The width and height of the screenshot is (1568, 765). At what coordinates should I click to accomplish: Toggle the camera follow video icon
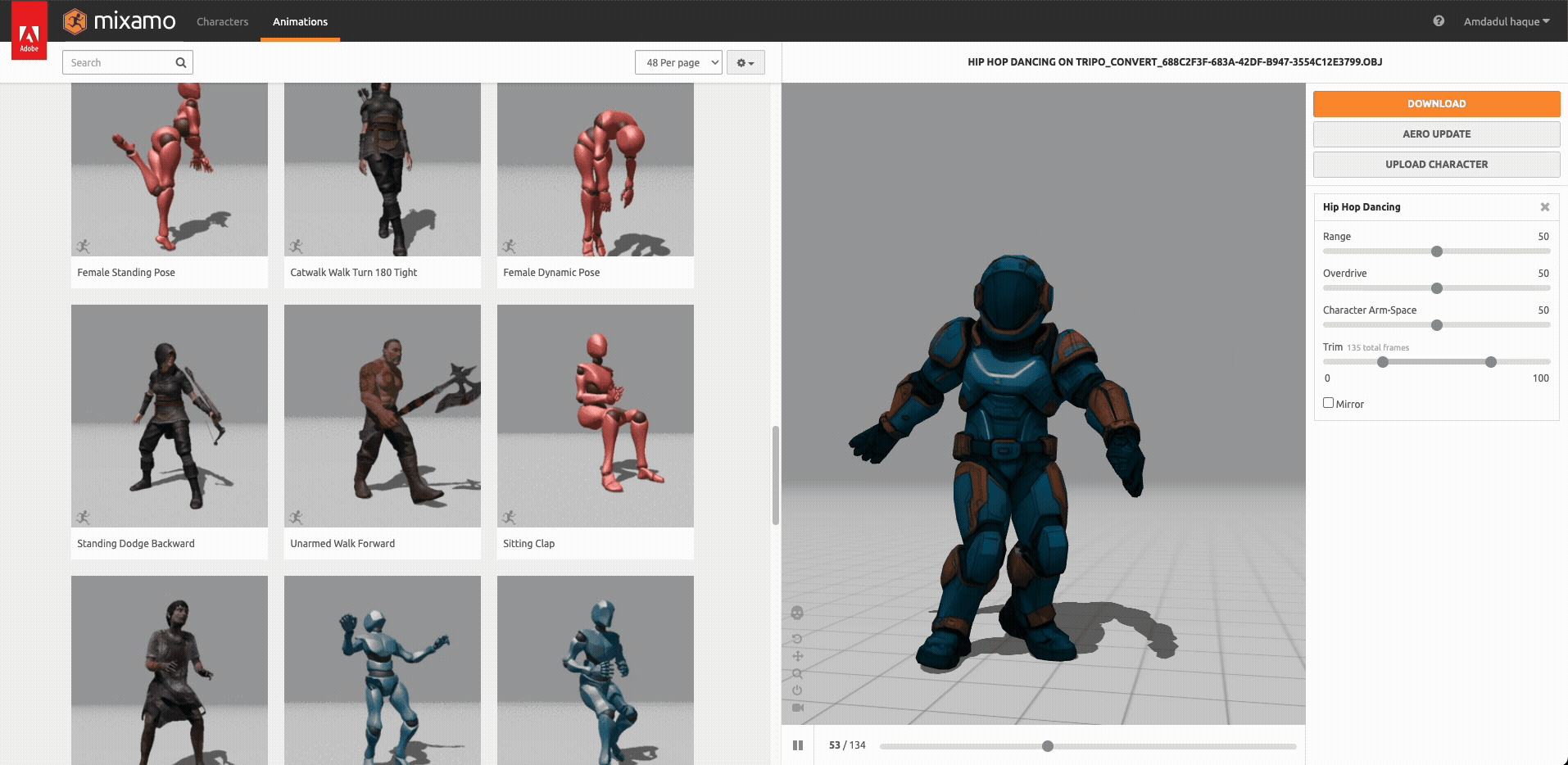(x=797, y=708)
